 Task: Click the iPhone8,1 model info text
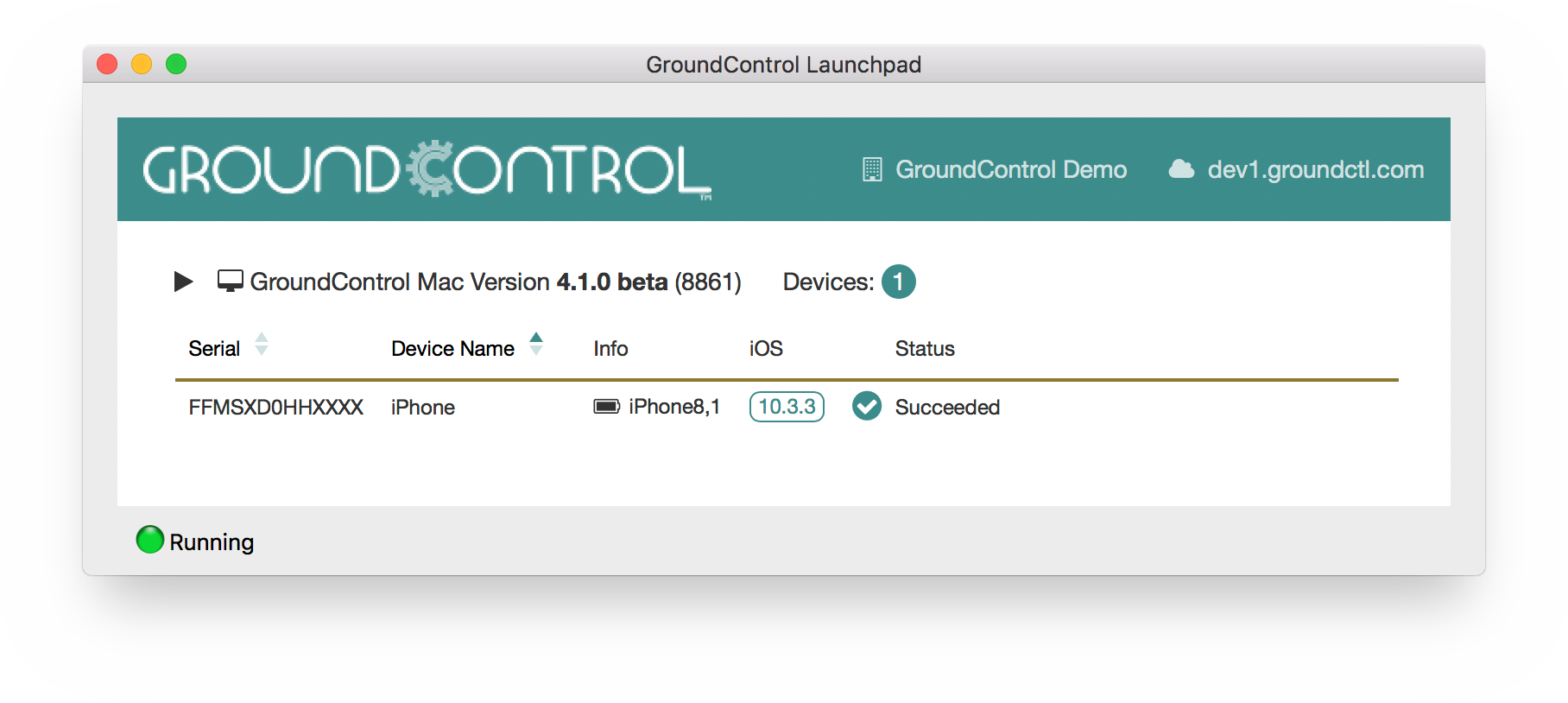click(x=674, y=407)
